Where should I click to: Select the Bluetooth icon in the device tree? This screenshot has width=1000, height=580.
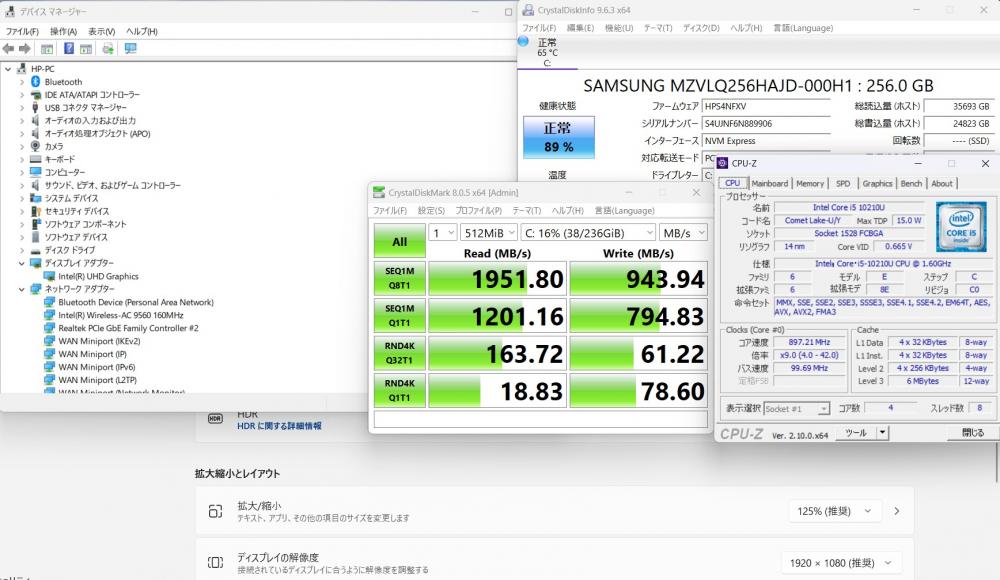pyautogui.click(x=36, y=82)
